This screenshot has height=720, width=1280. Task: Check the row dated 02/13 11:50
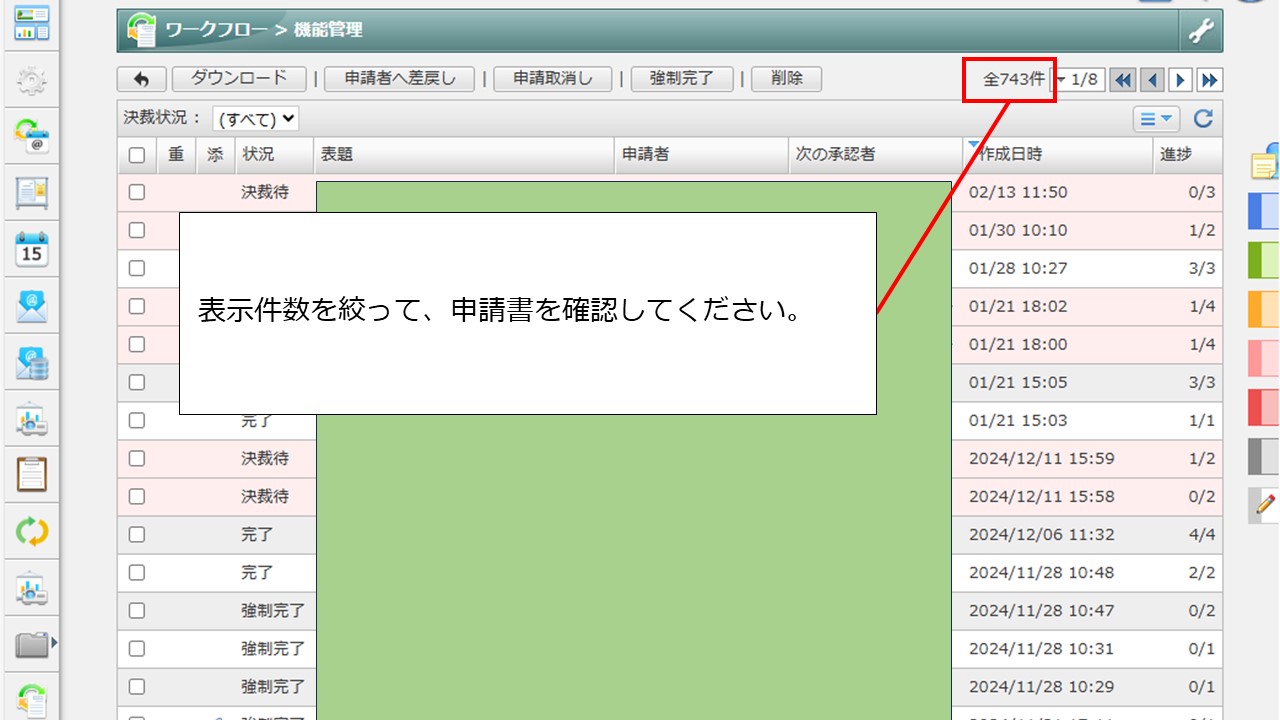coord(137,192)
